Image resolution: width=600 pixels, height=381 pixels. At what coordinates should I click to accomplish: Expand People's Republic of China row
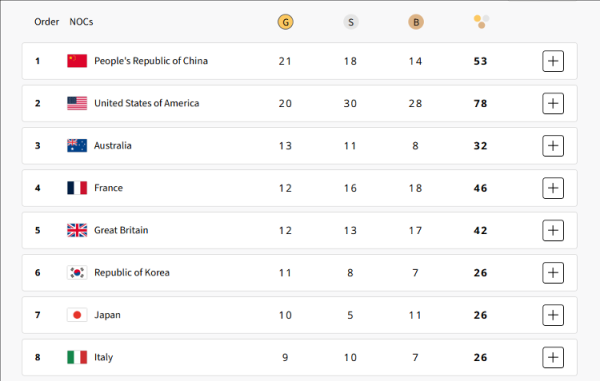coord(553,61)
